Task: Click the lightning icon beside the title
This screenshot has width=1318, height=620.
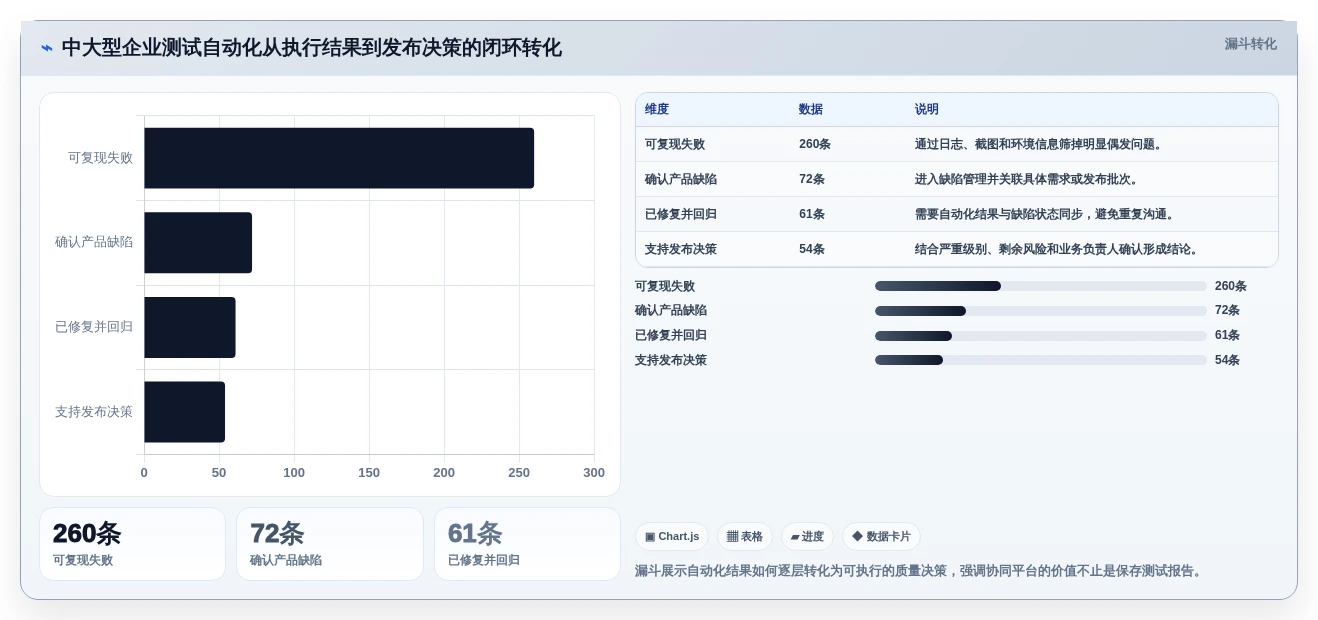Action: tap(47, 48)
